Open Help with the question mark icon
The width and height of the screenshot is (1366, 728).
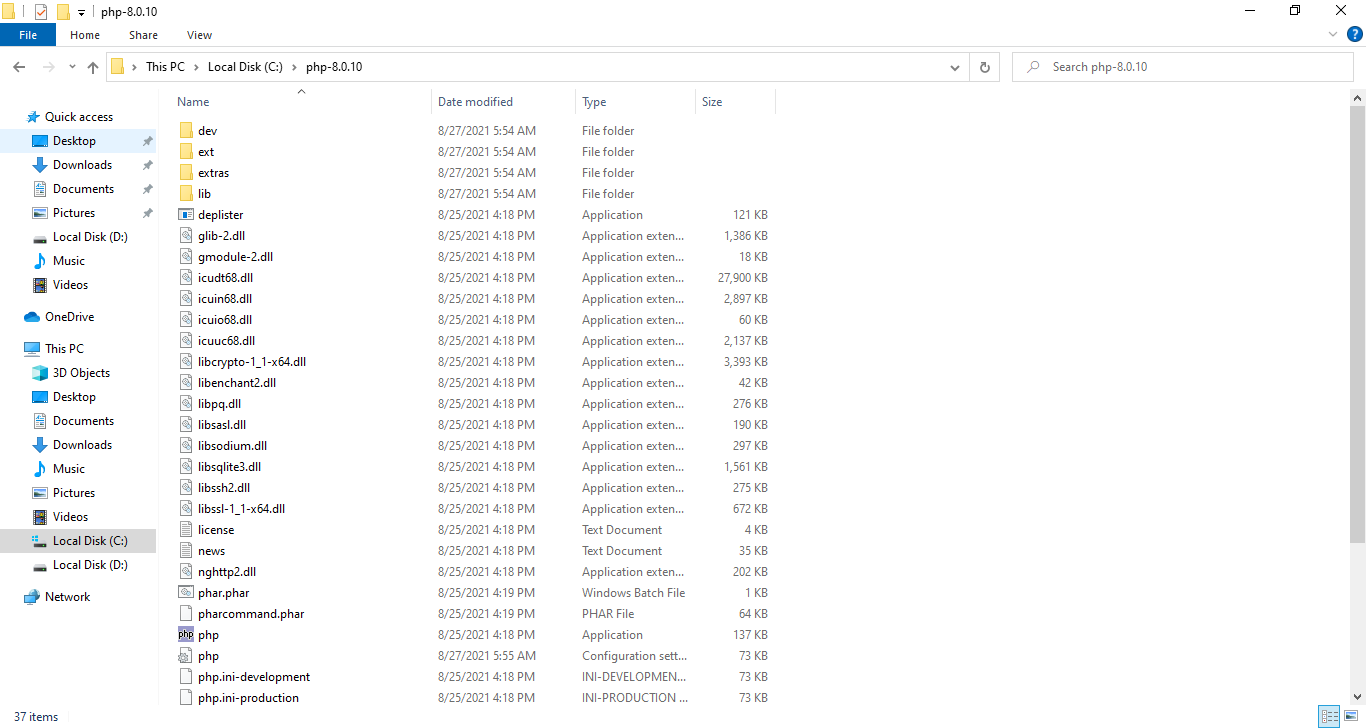tap(1355, 34)
